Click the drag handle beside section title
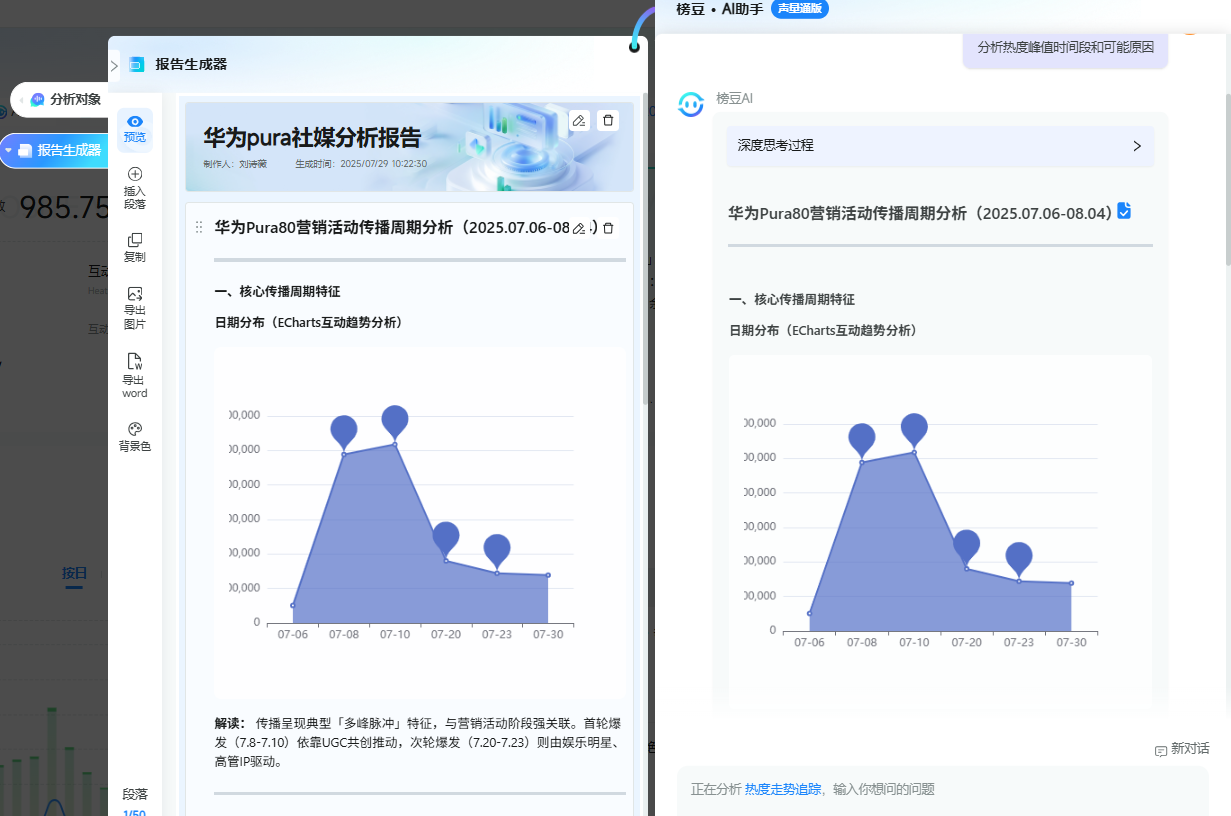Image resolution: width=1231 pixels, height=816 pixels. (x=198, y=228)
